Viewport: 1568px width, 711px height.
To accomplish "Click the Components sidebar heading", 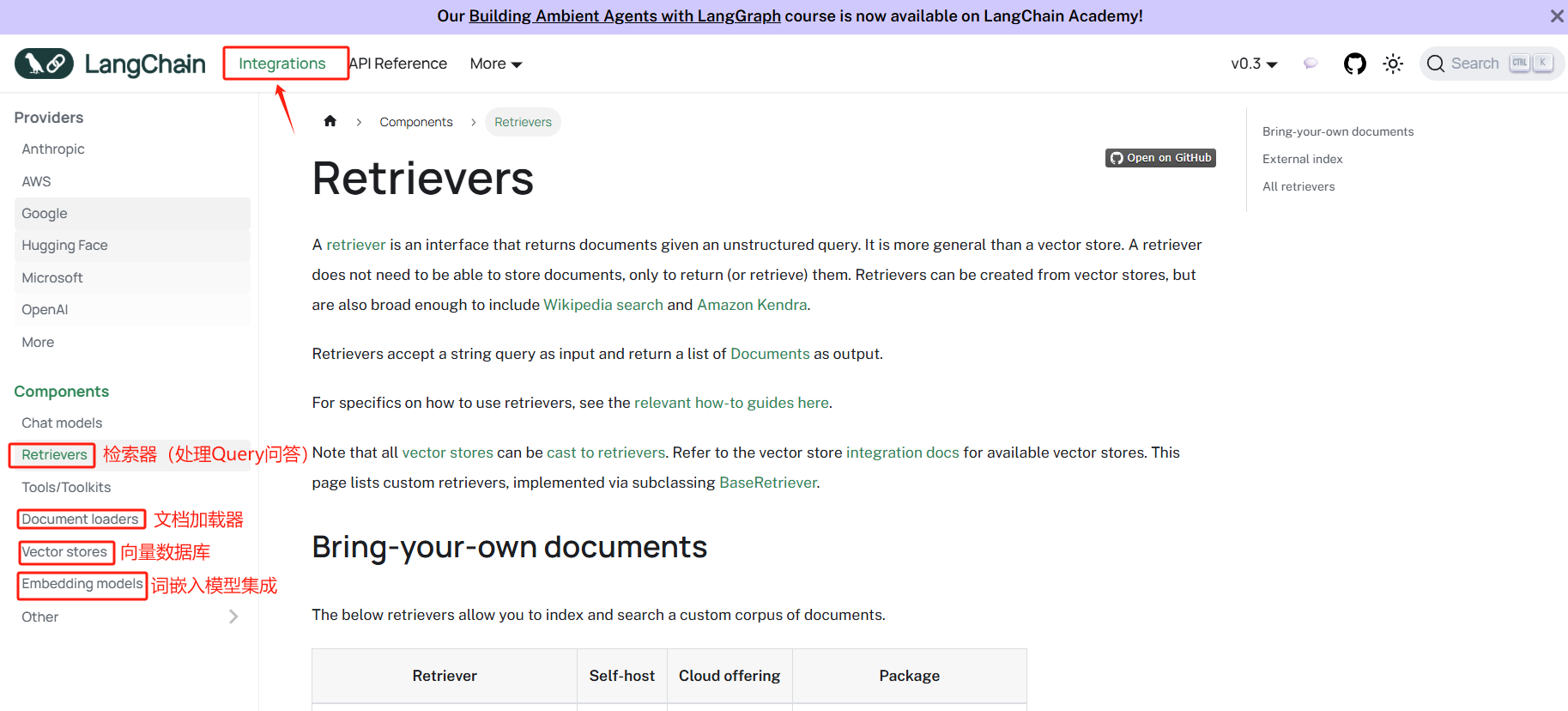I will (62, 392).
